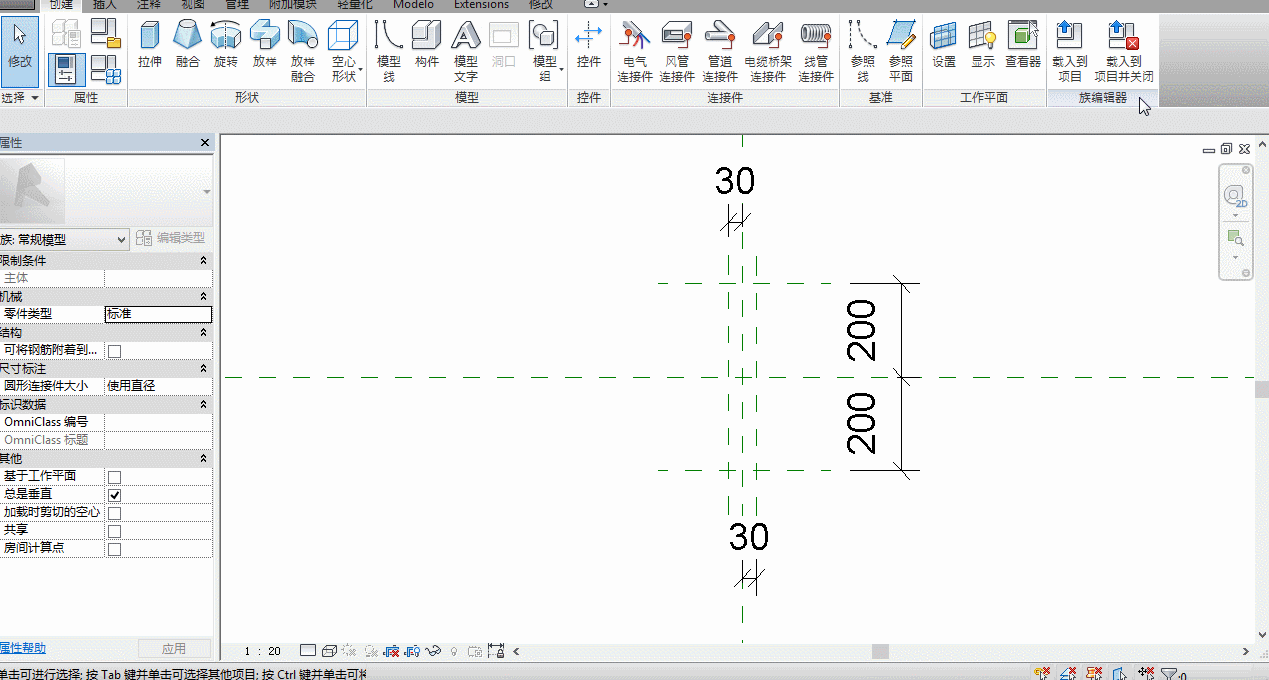Check the 房间计算点 checkbox
The width and height of the screenshot is (1269, 680).
(115, 549)
